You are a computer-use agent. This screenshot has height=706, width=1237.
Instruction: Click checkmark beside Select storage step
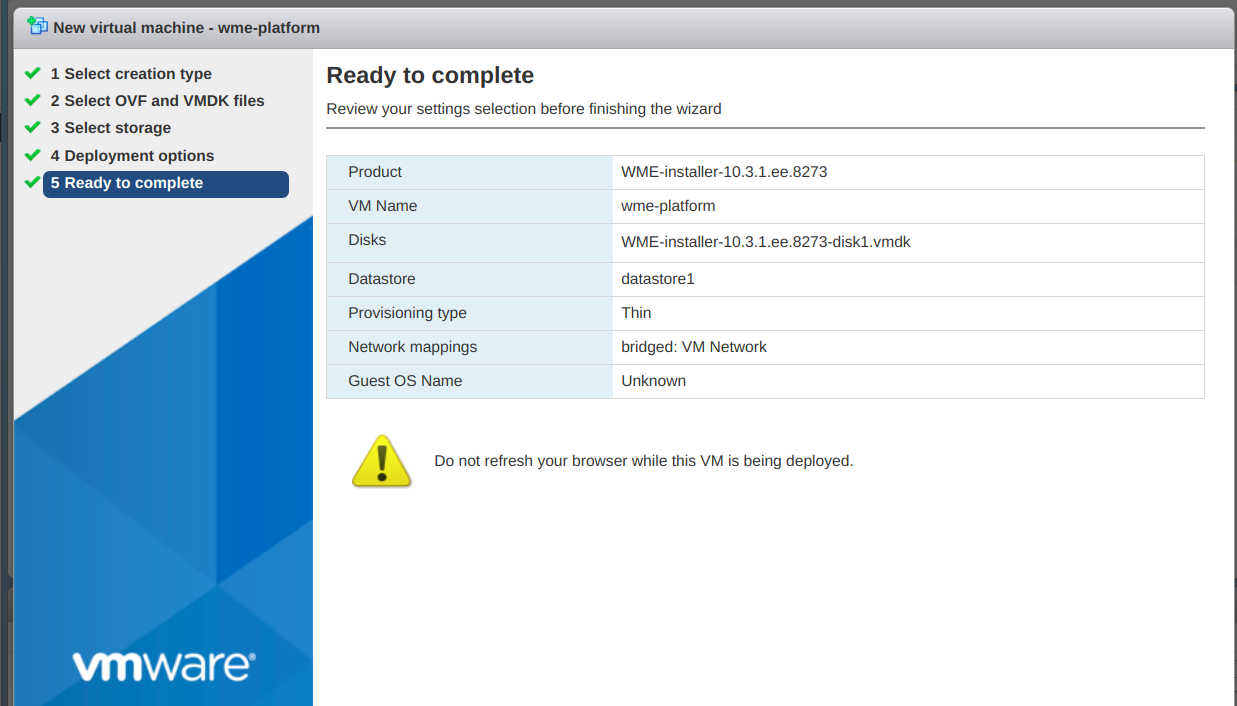pos(32,128)
